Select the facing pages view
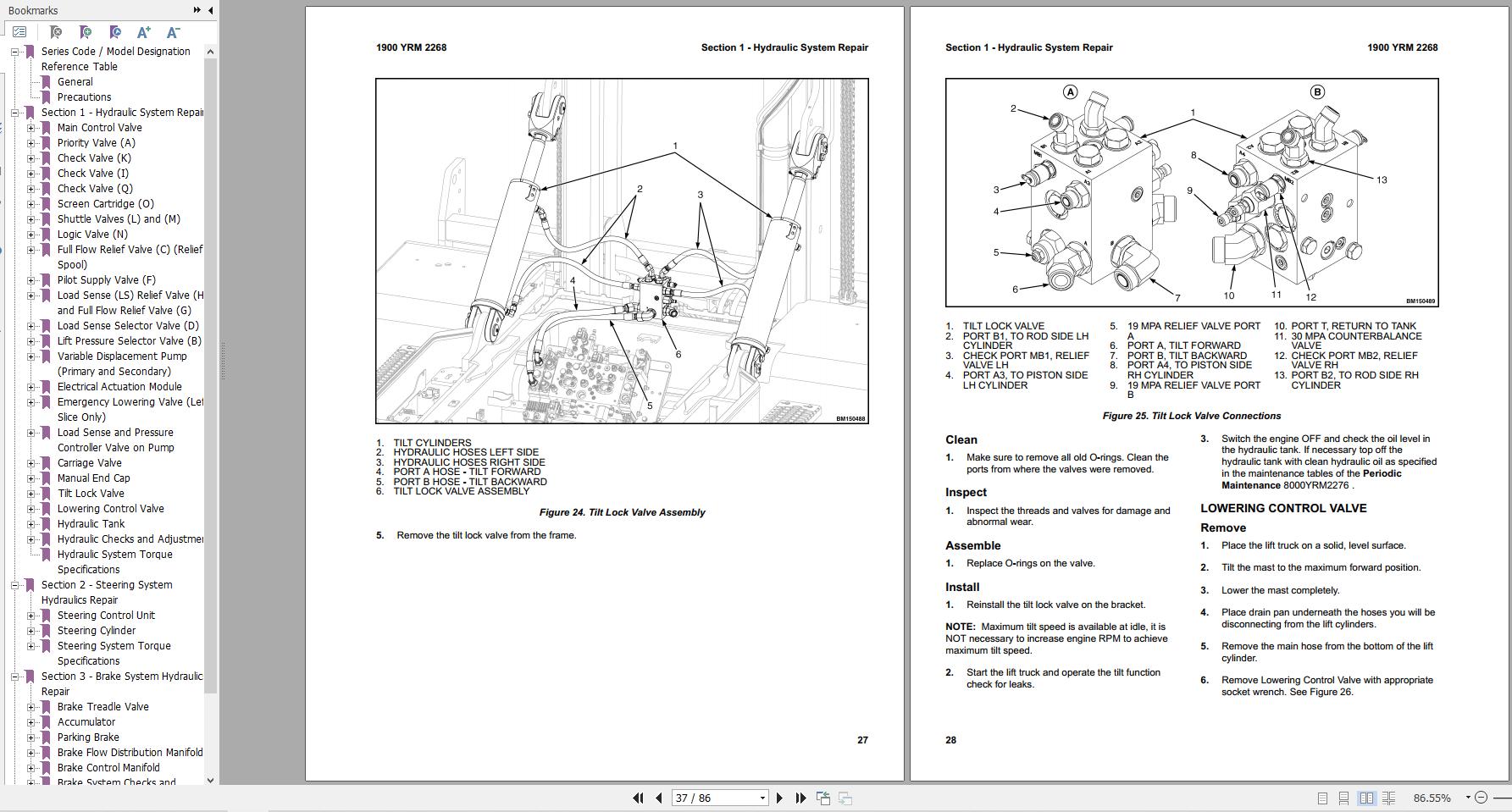The image size is (1512, 812). click(x=1366, y=798)
